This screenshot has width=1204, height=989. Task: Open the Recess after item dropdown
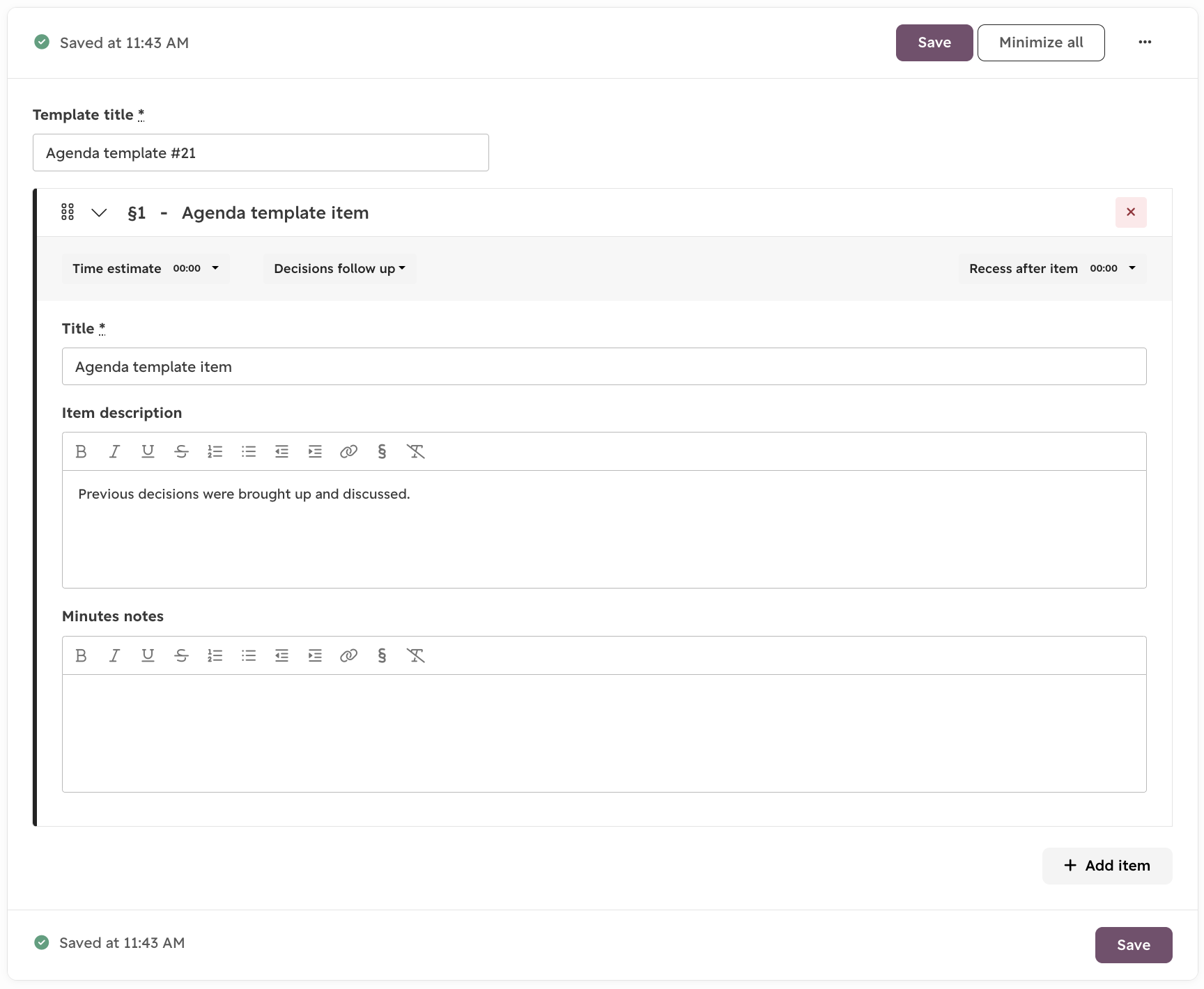(x=1052, y=269)
